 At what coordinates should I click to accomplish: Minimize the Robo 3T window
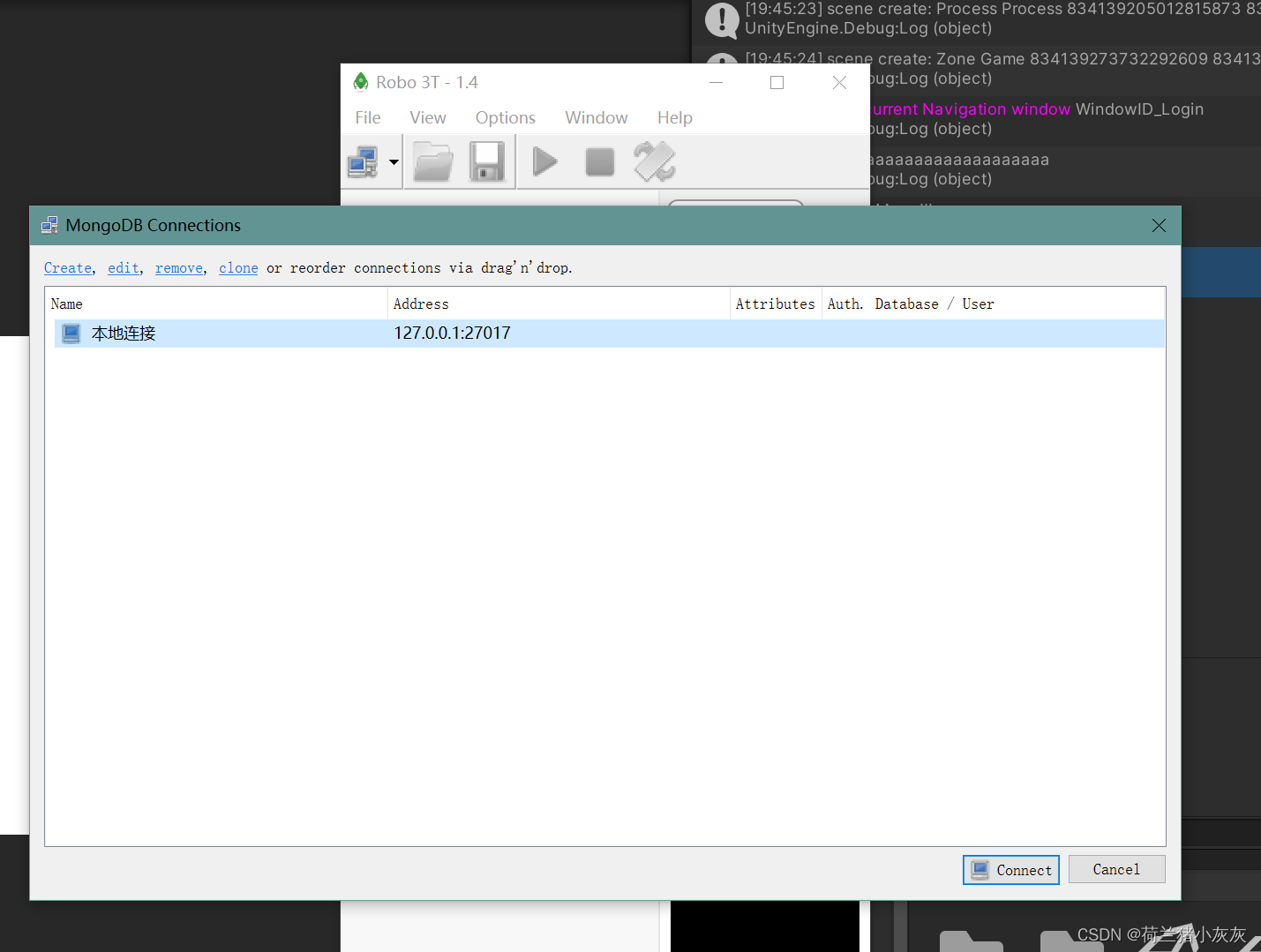(717, 82)
